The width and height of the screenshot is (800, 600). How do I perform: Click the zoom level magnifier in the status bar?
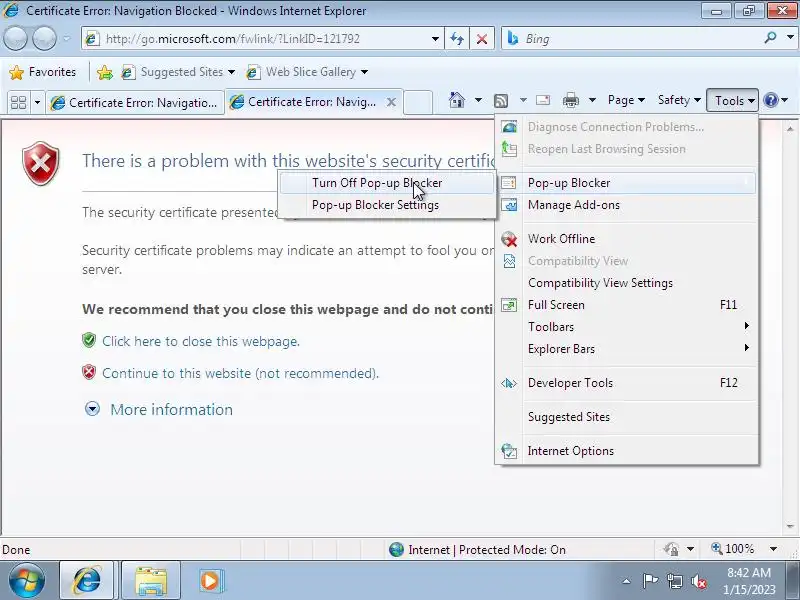[716, 549]
